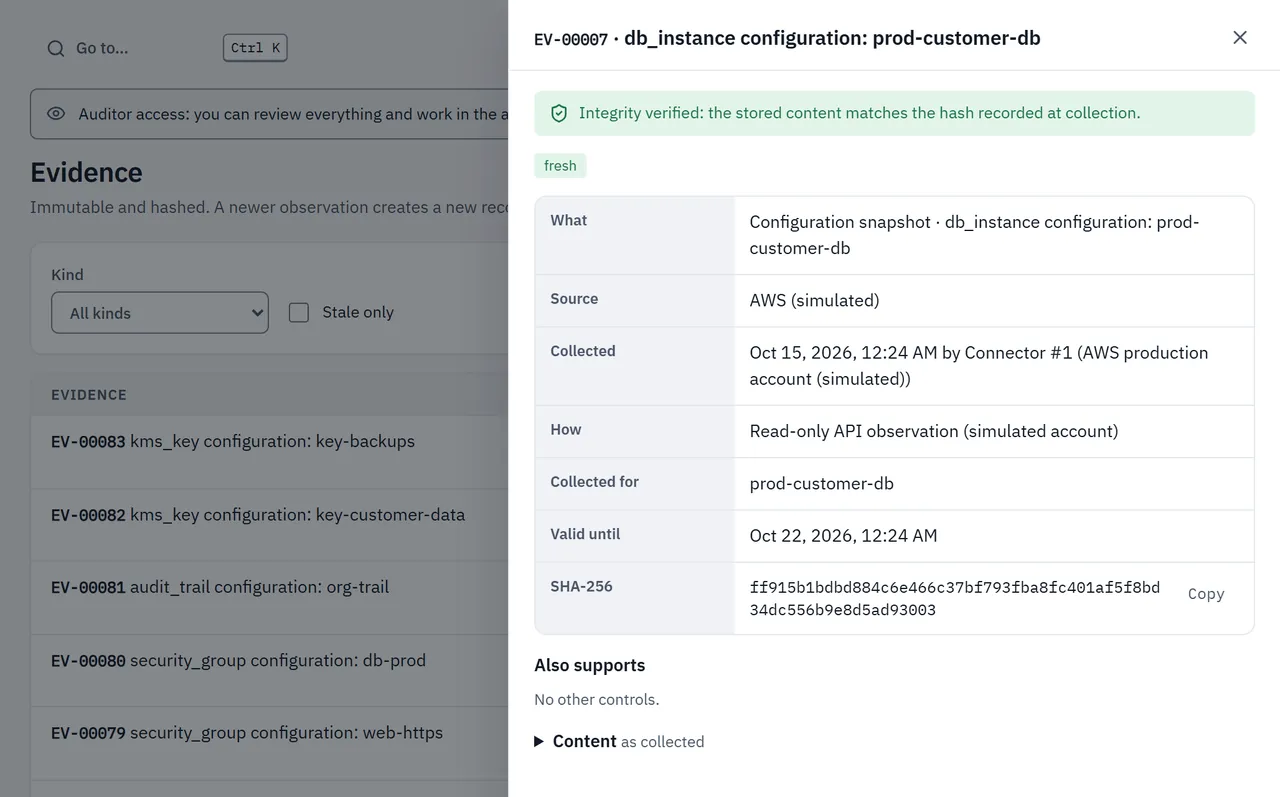Expand the Content as collected section
This screenshot has width=1280, height=797.
[x=619, y=741]
